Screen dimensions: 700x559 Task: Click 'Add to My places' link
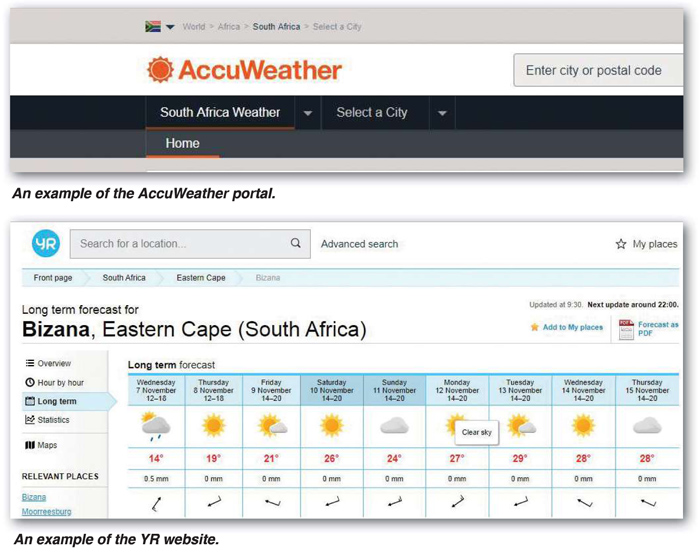(x=573, y=327)
